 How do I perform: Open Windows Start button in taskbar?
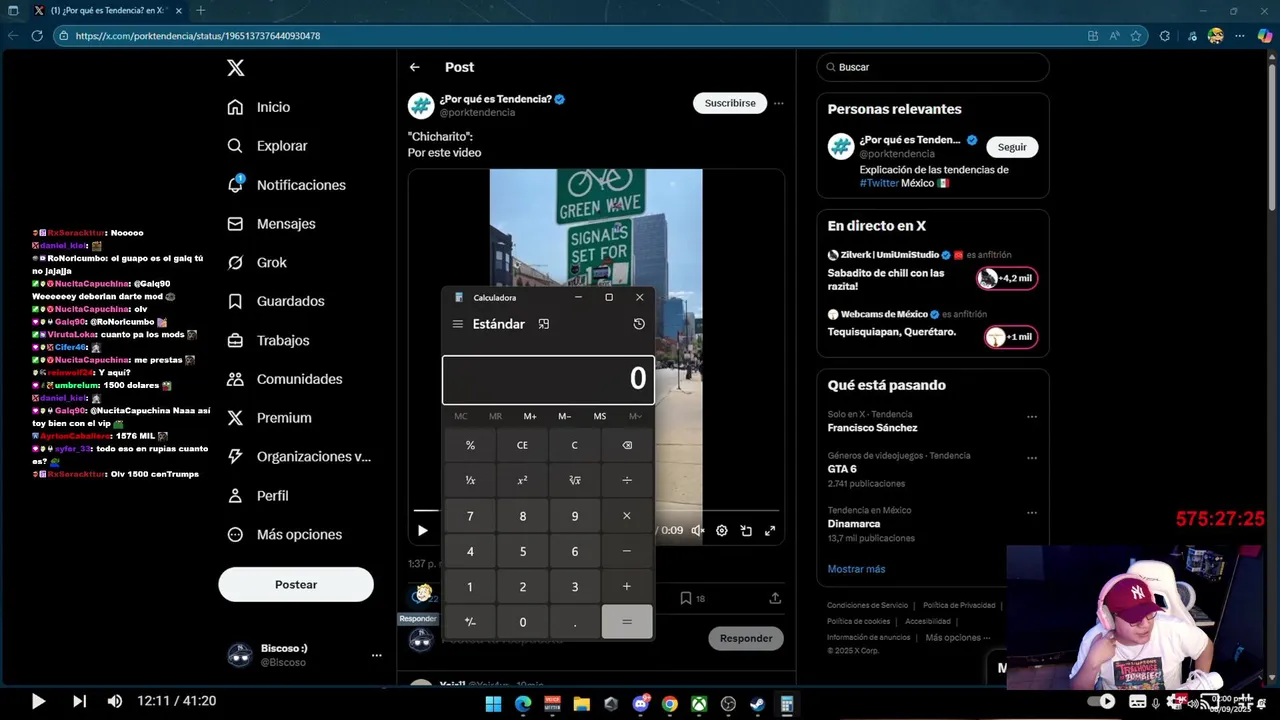pyautogui.click(x=493, y=704)
